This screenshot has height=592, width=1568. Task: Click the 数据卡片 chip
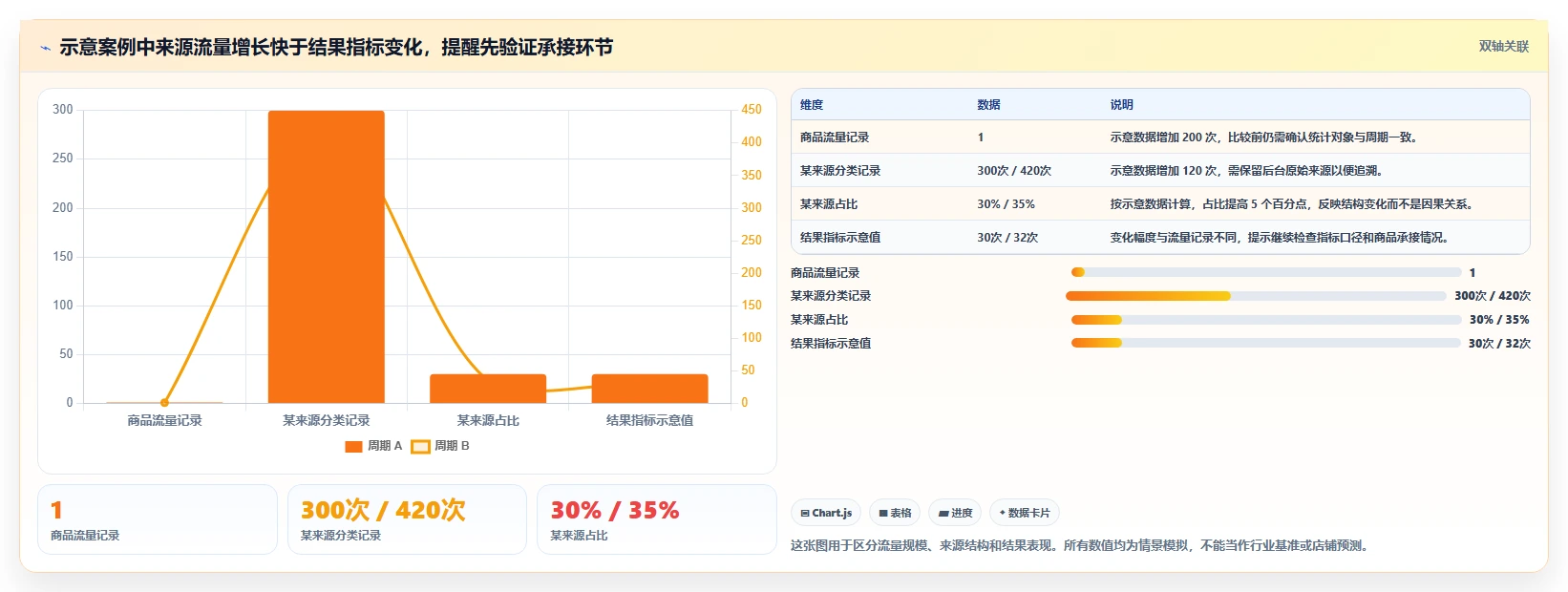[1025, 513]
